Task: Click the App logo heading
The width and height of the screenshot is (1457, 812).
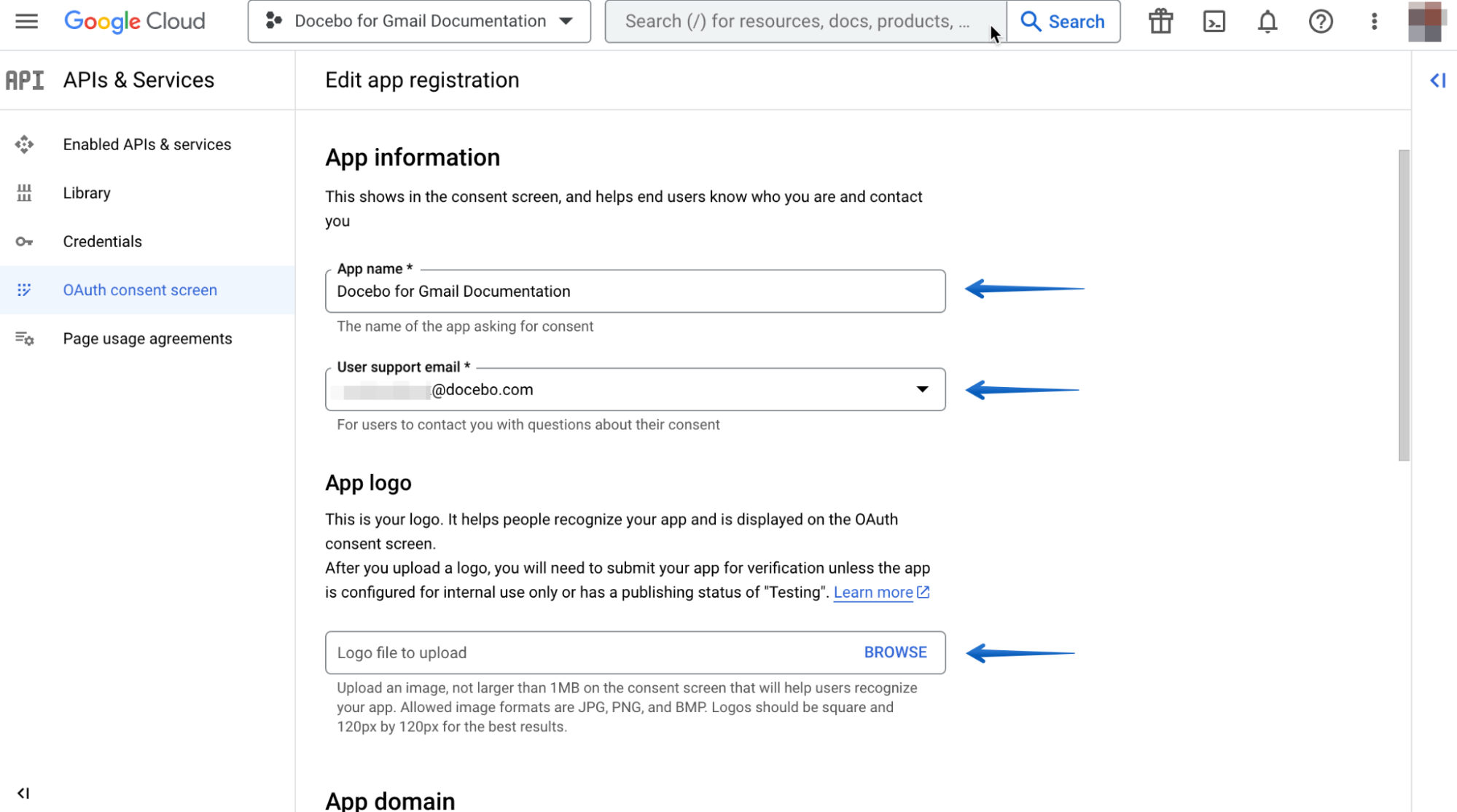Action: 368,483
